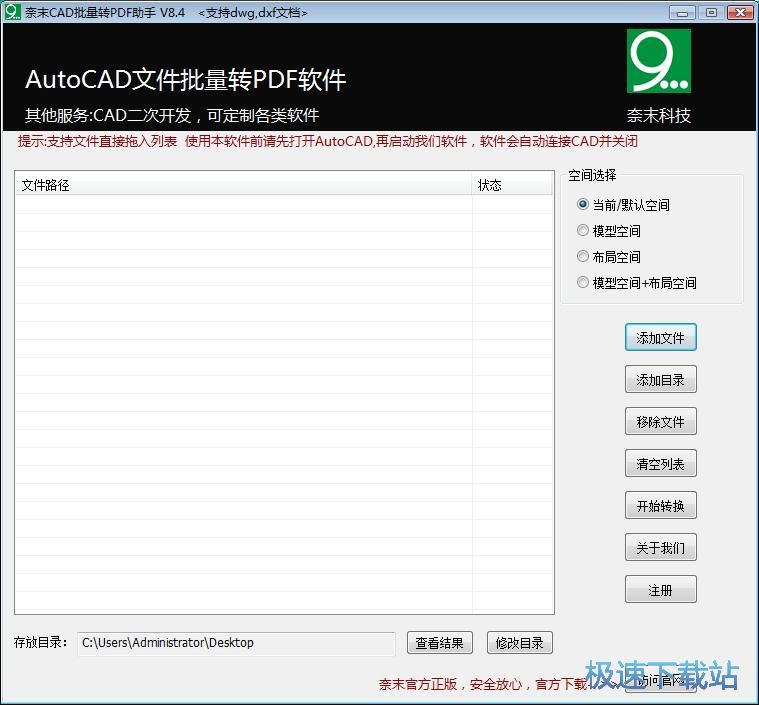This screenshot has height=705, width=759.
Task: Click the green 奈末科技 logo
Action: pos(658,61)
